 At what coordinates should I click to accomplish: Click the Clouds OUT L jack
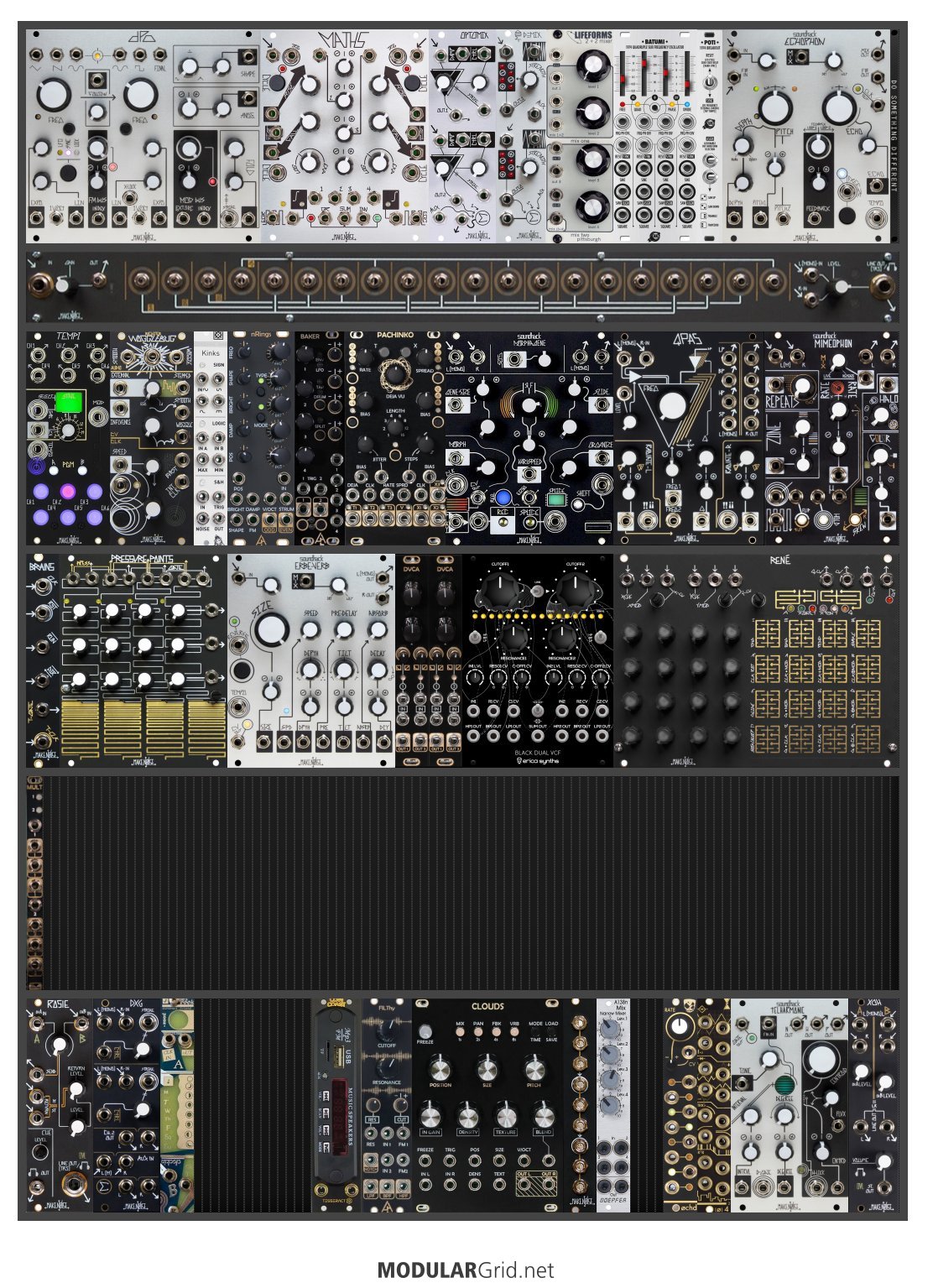click(x=524, y=1186)
